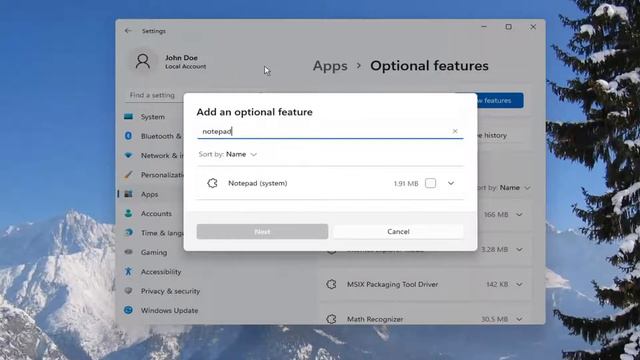Expand Math Recognizer details
The height and width of the screenshot is (360, 640).
tap(519, 319)
